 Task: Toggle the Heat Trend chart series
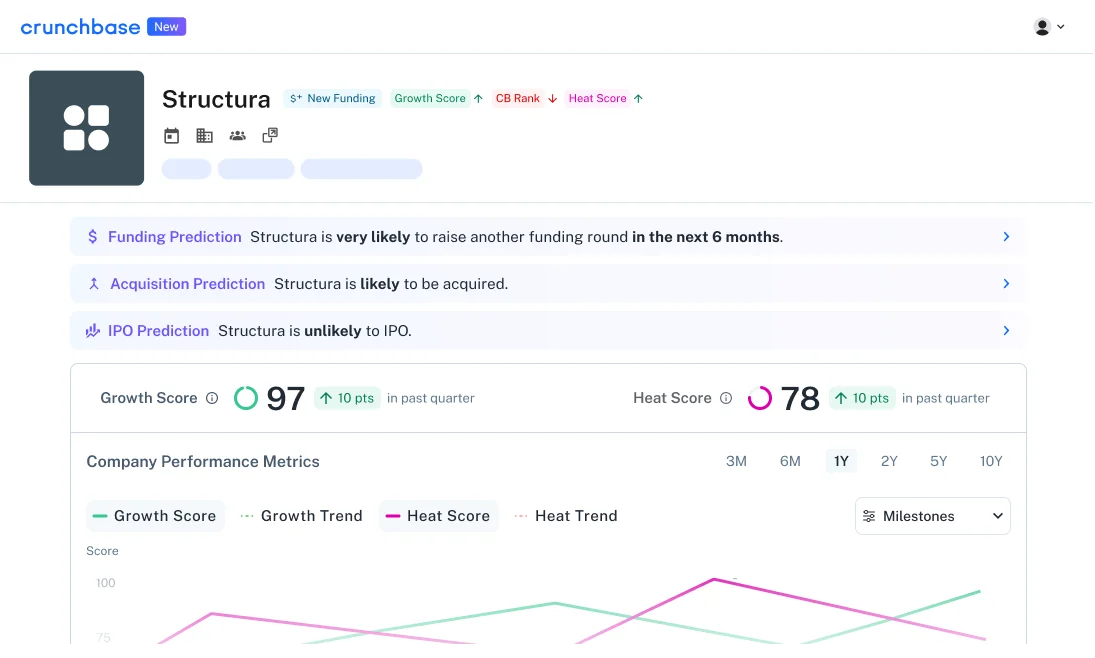pos(566,516)
